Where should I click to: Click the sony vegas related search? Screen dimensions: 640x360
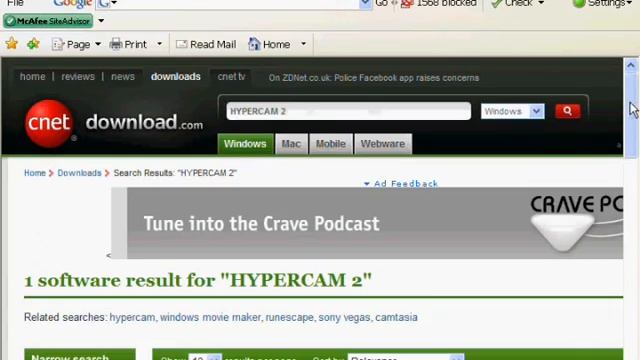344,317
